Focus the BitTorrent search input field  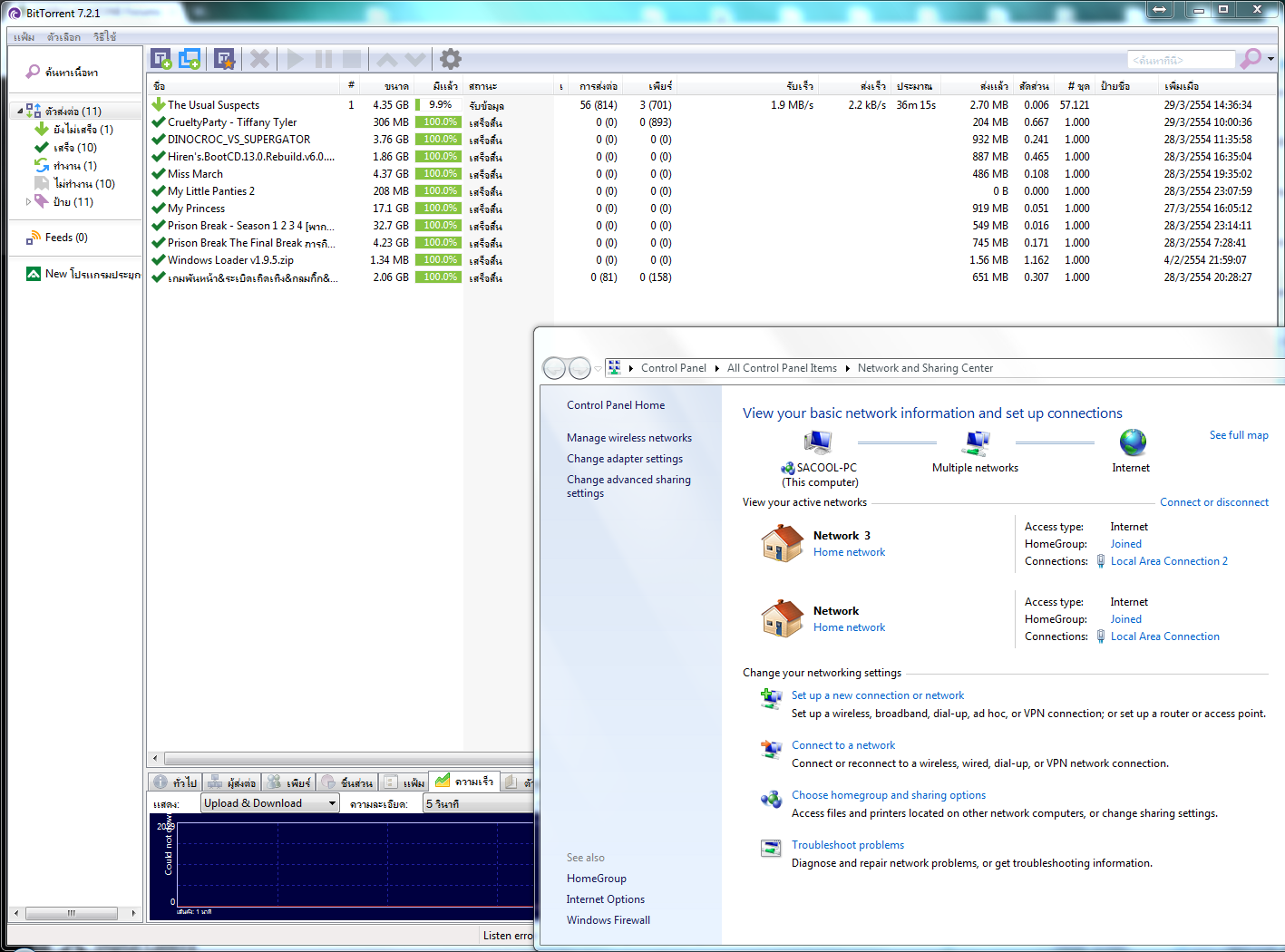(1182, 60)
